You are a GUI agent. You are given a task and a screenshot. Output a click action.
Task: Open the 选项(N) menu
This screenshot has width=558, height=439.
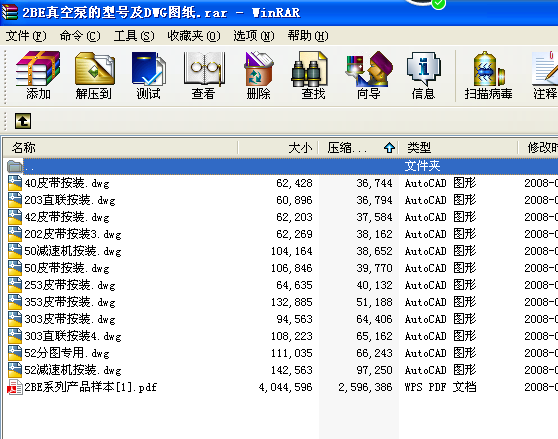click(253, 36)
